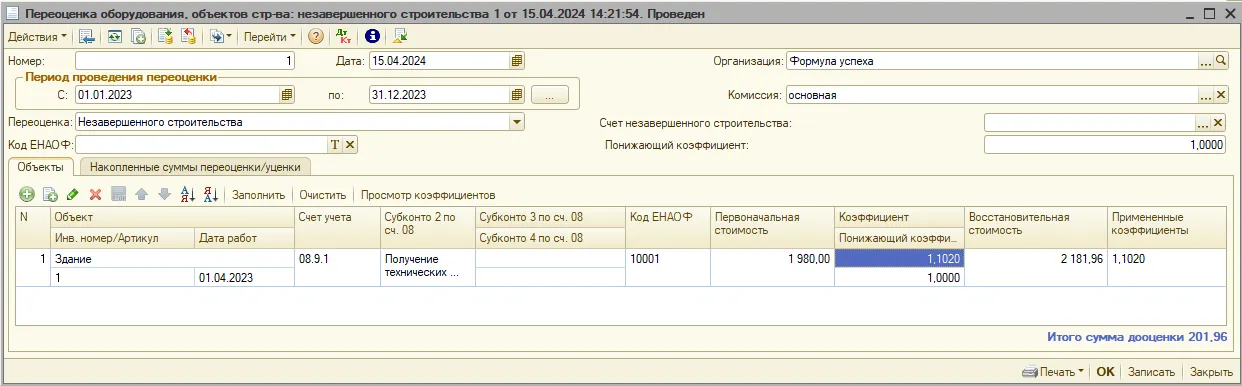Image resolution: width=1242 pixels, height=386 pixels.
Task: Click the Записать button
Action: coord(1151,371)
